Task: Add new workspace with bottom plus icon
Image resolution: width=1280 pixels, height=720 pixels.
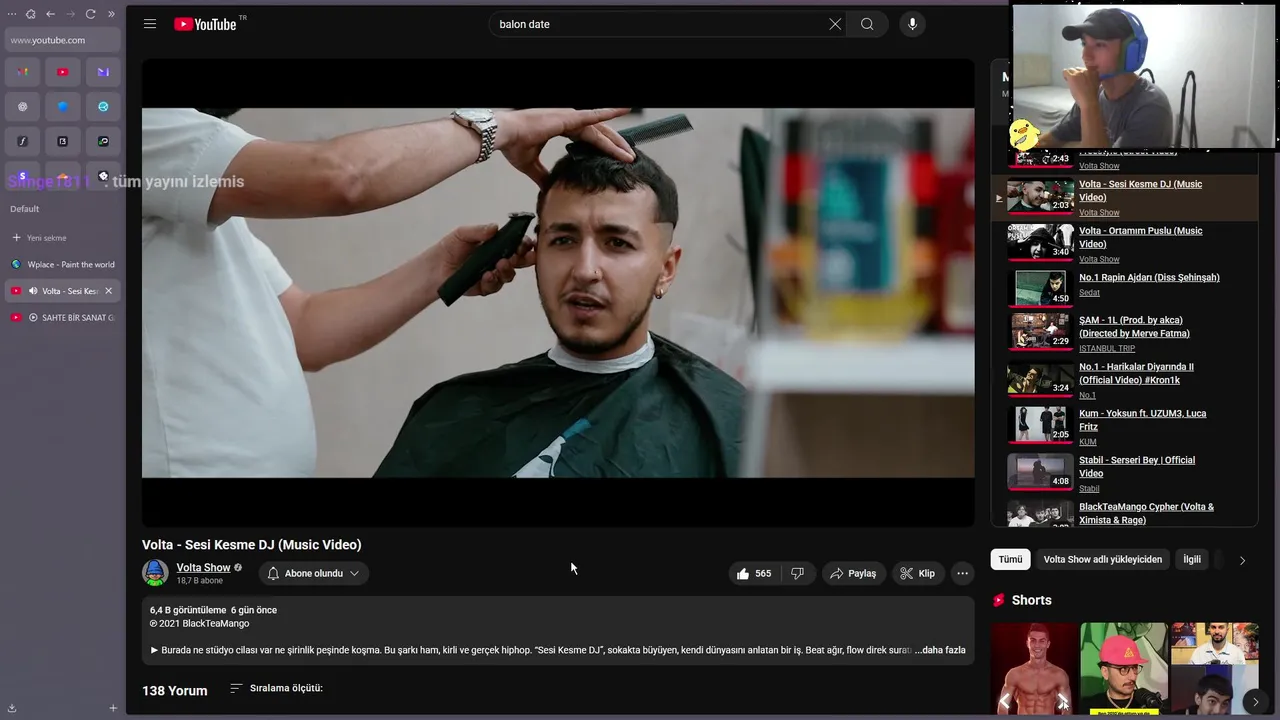Action: click(113, 708)
